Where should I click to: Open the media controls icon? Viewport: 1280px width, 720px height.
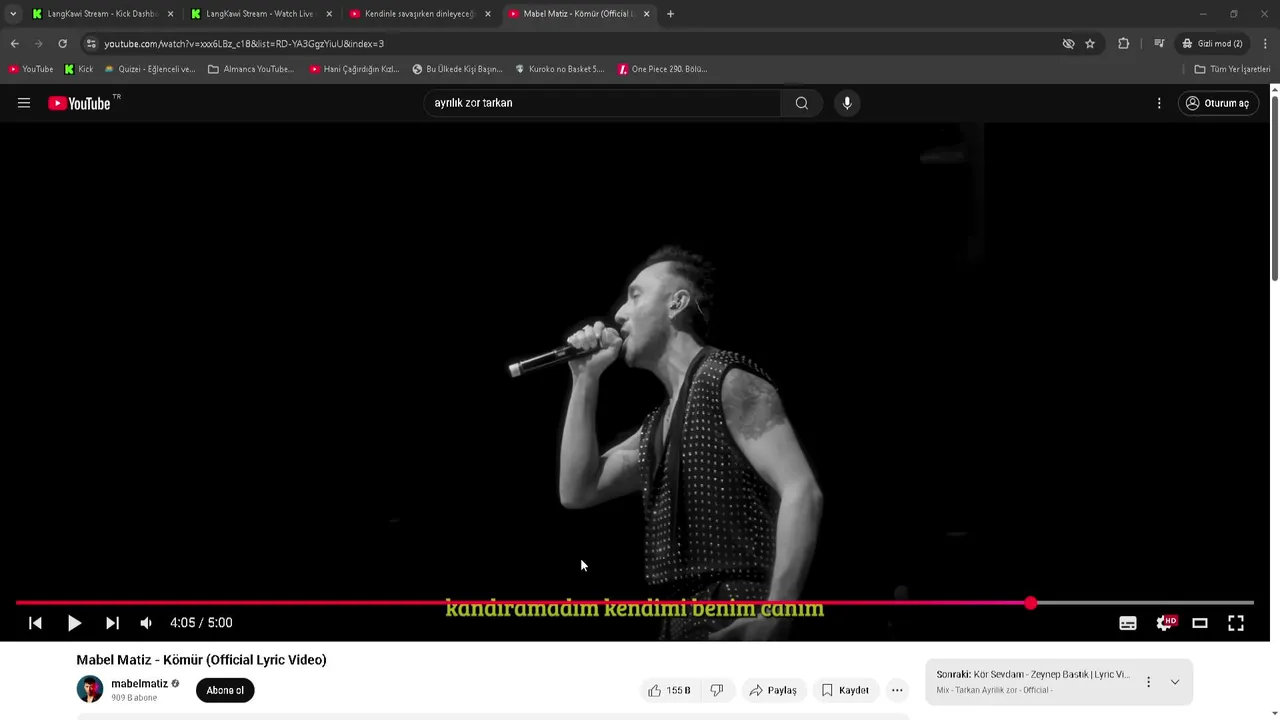(1159, 44)
